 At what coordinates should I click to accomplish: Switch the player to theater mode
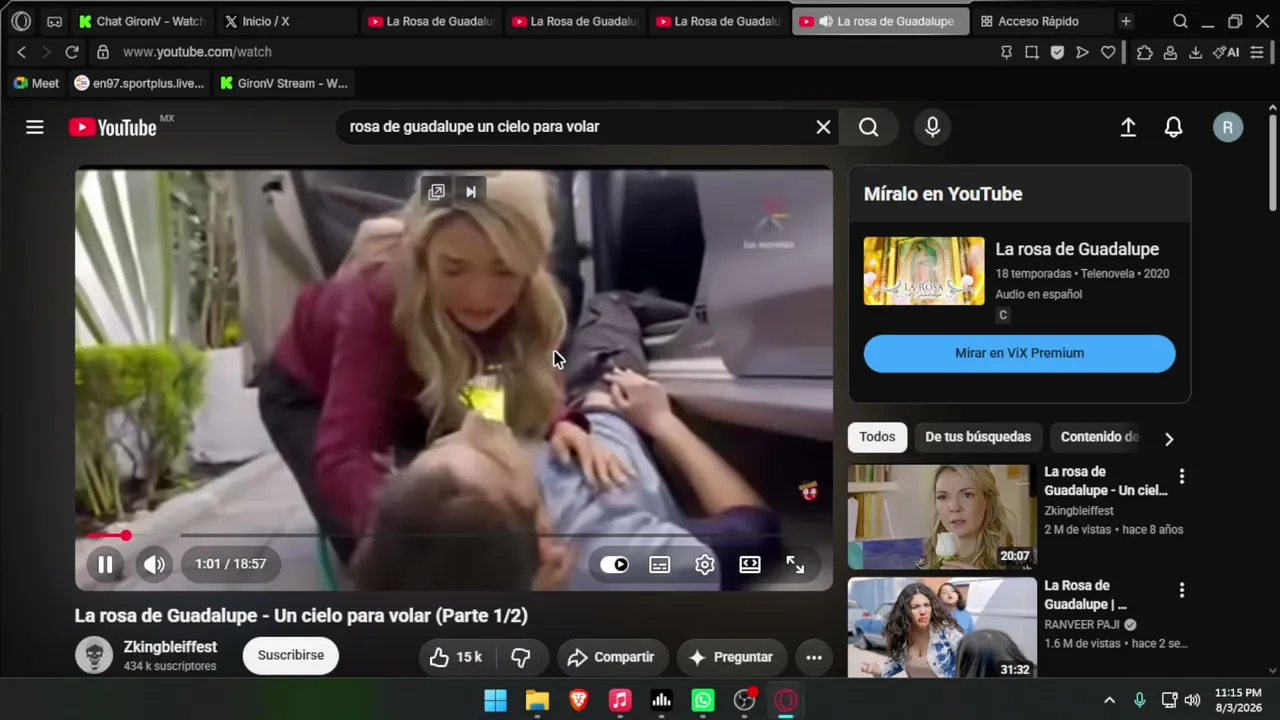point(750,564)
